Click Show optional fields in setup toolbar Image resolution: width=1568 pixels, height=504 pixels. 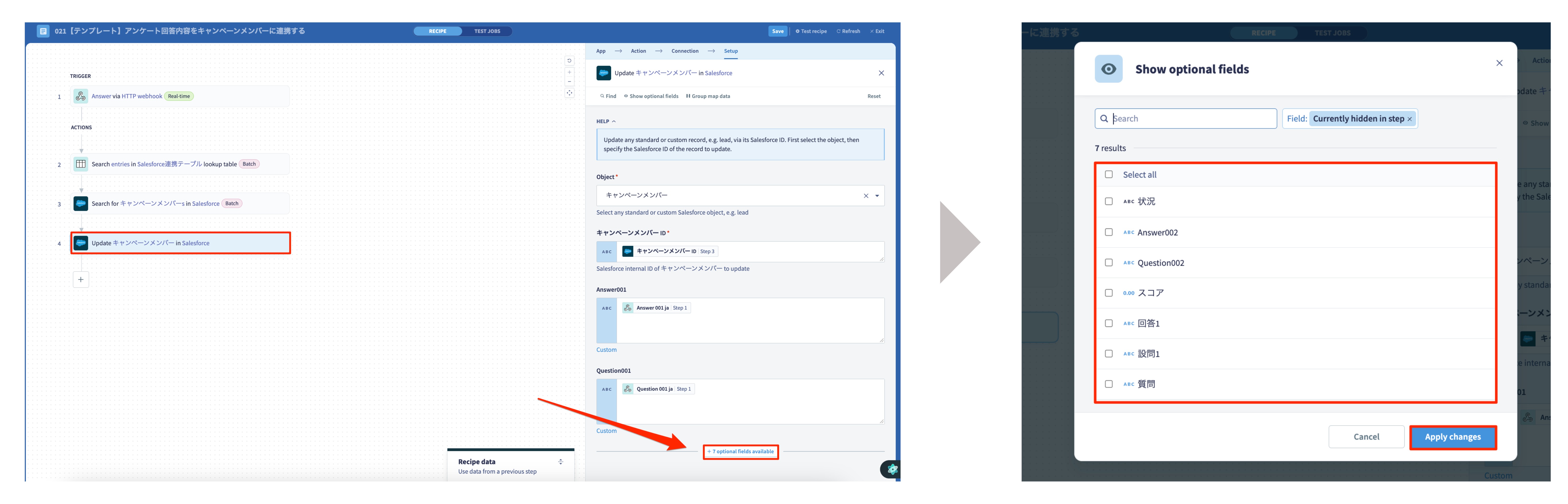651,96
